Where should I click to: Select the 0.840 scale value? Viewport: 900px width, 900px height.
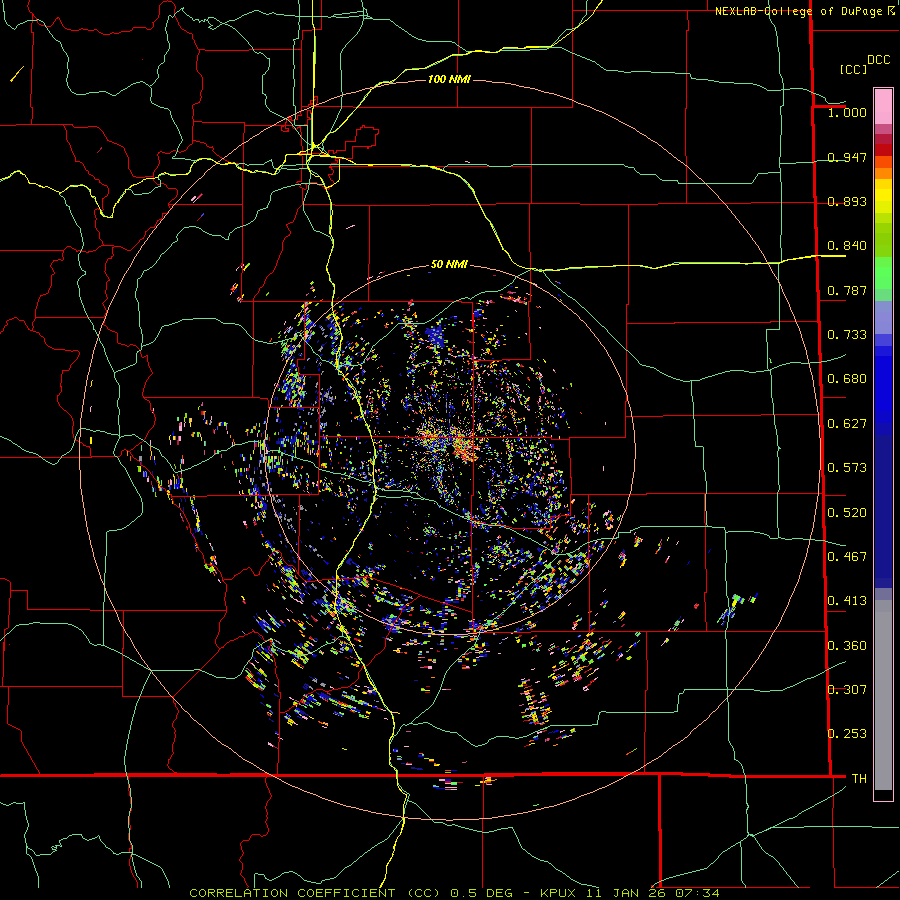[847, 246]
